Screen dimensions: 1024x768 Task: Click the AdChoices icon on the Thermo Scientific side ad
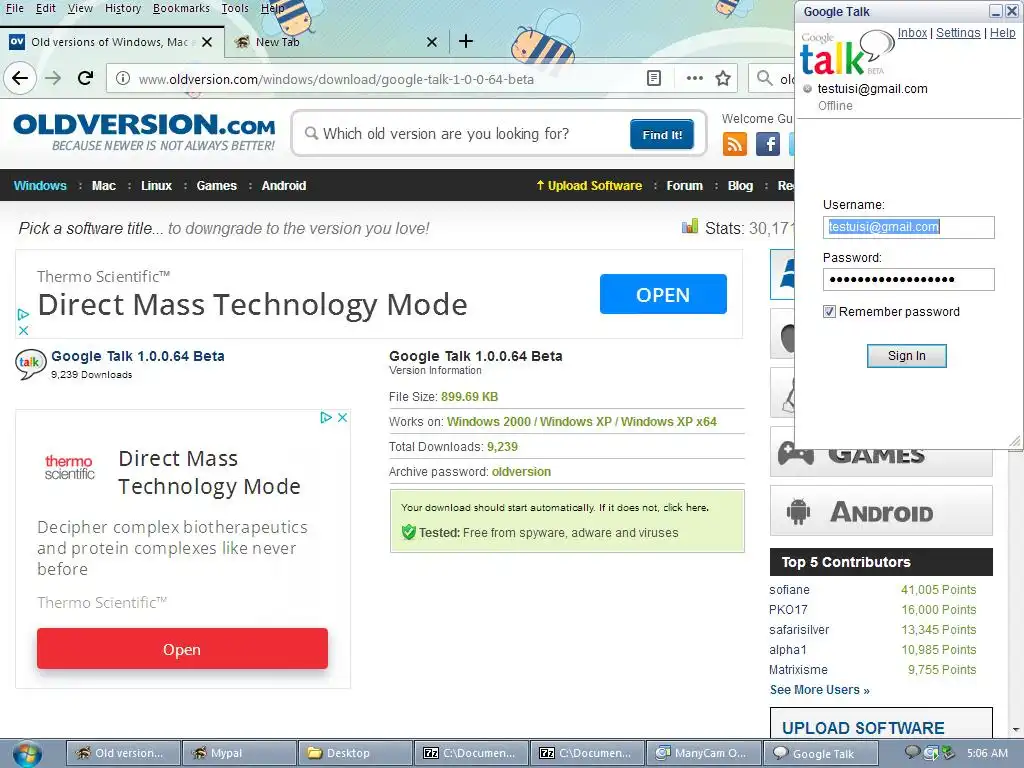[326, 417]
